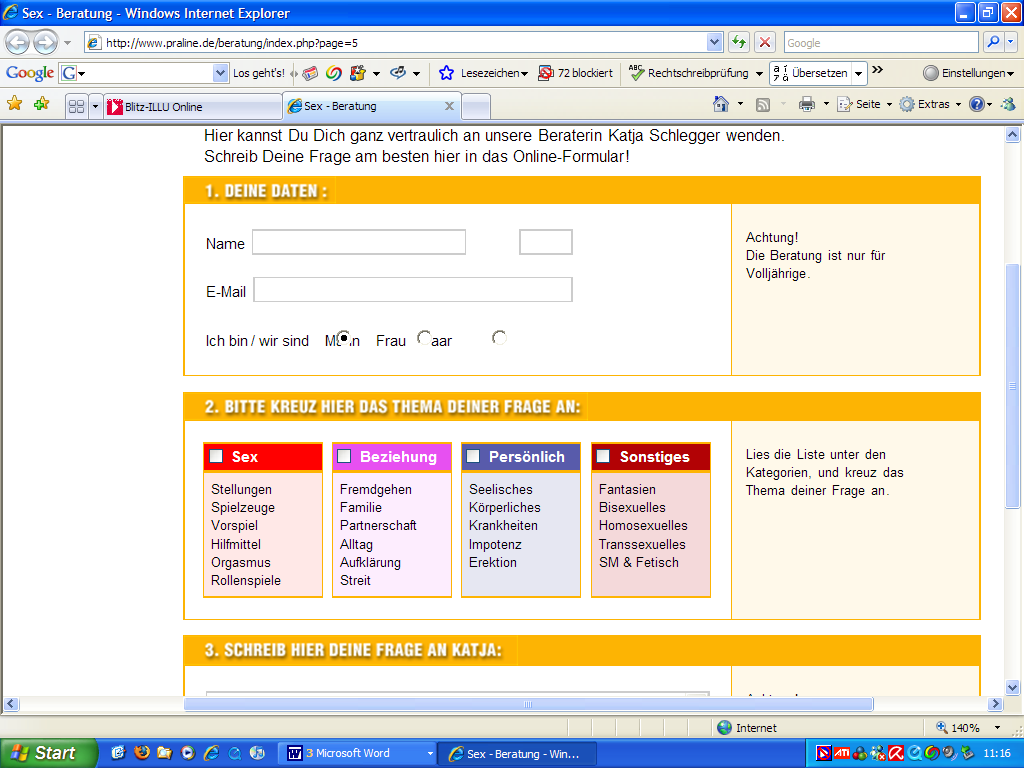Click the Windows Start button
Screen dimensions: 1024x768
(x=47, y=753)
